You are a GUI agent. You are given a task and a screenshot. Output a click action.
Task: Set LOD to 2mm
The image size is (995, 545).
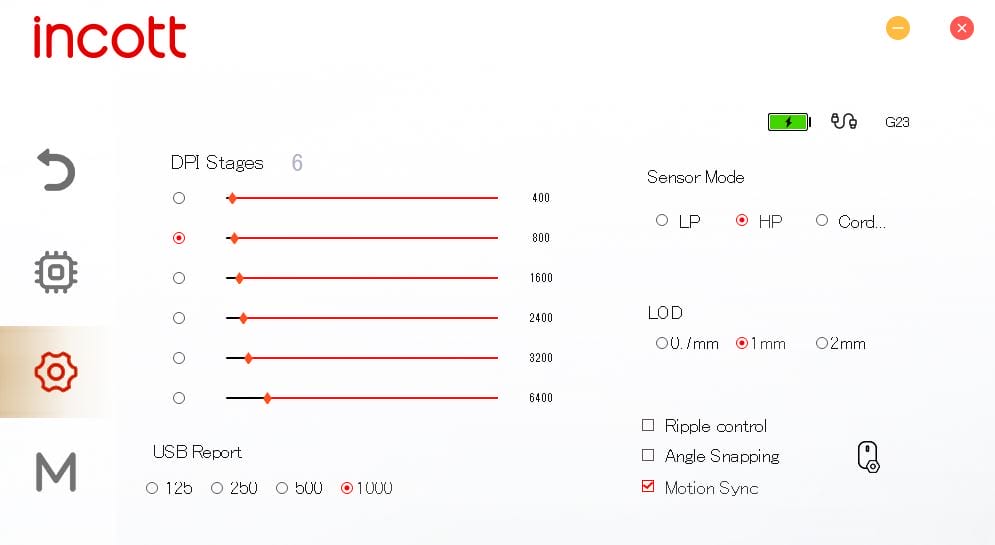point(822,343)
